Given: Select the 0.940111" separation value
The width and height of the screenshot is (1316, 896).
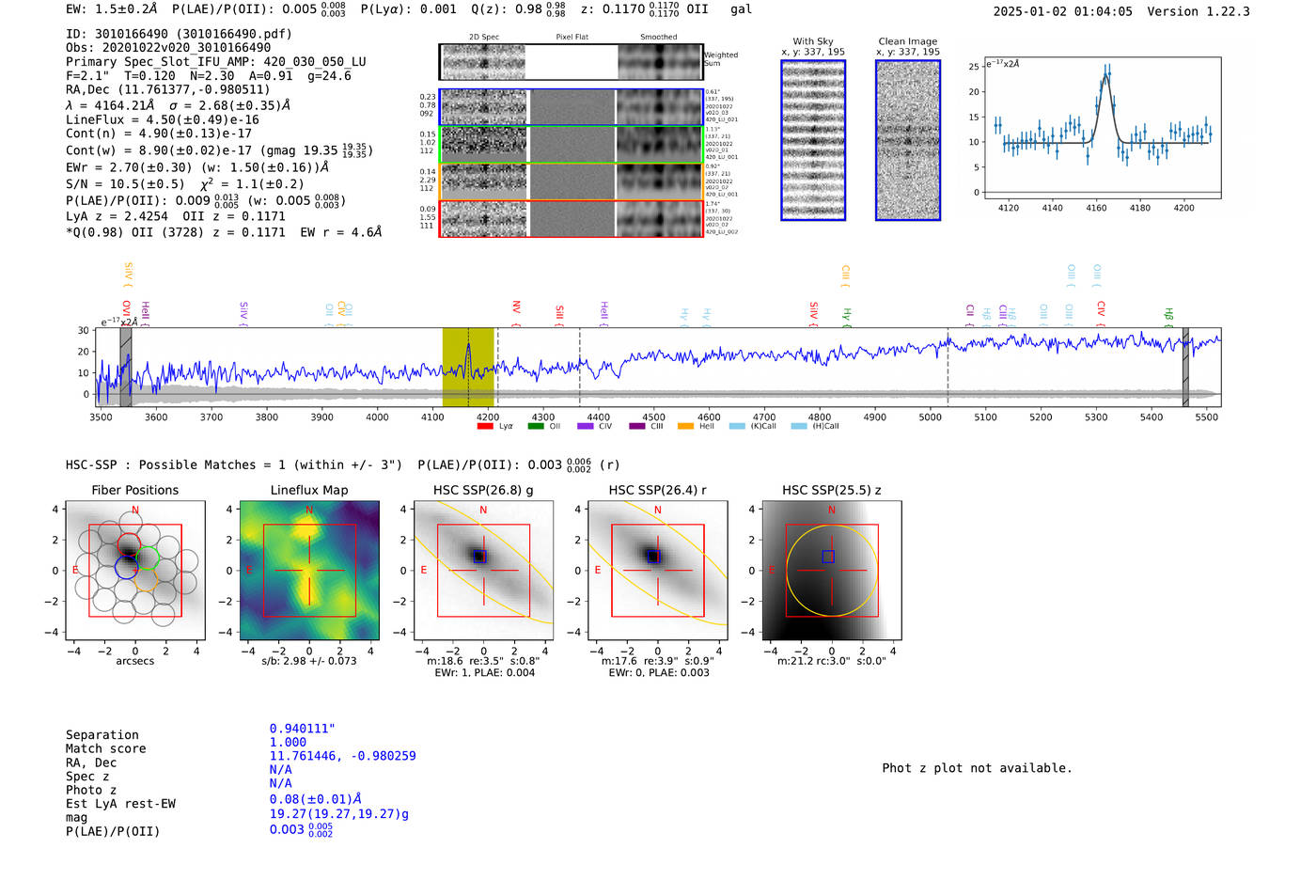Looking at the screenshot, I should (x=303, y=729).
